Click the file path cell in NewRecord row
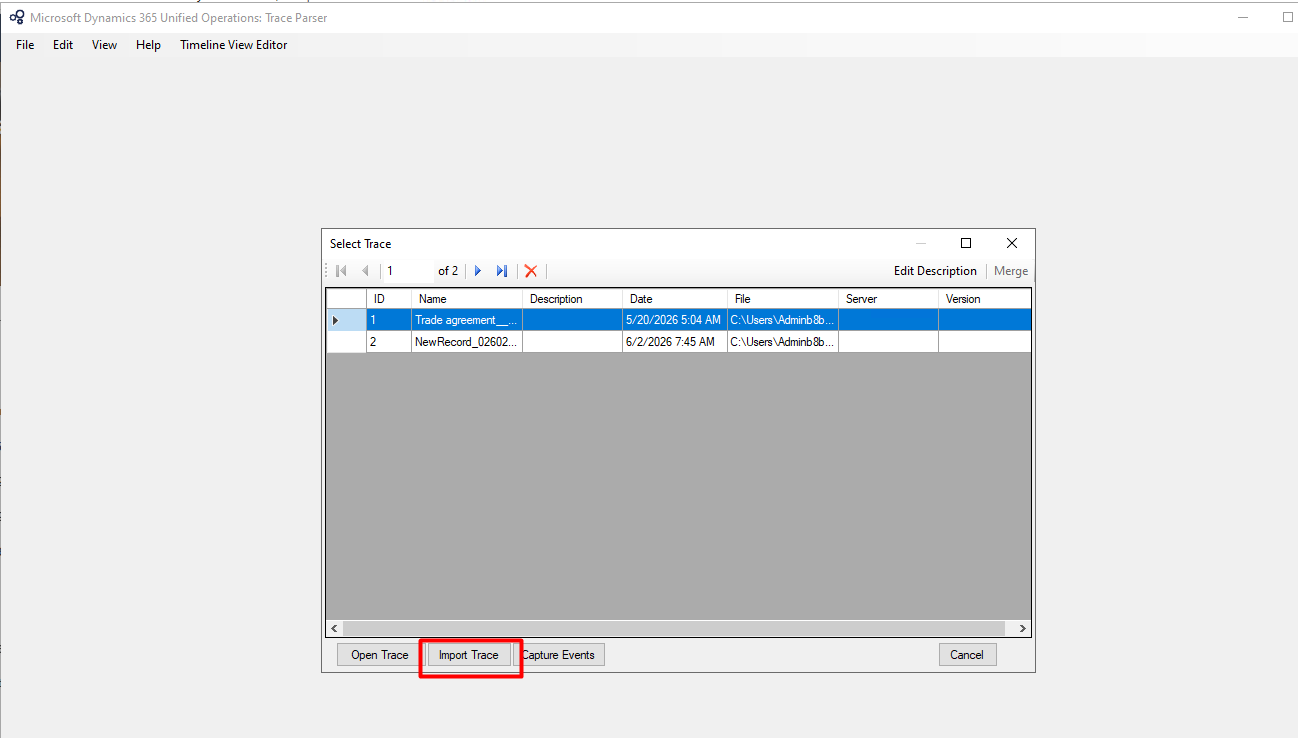Screen dimensions: 1298x738 (x=783, y=342)
